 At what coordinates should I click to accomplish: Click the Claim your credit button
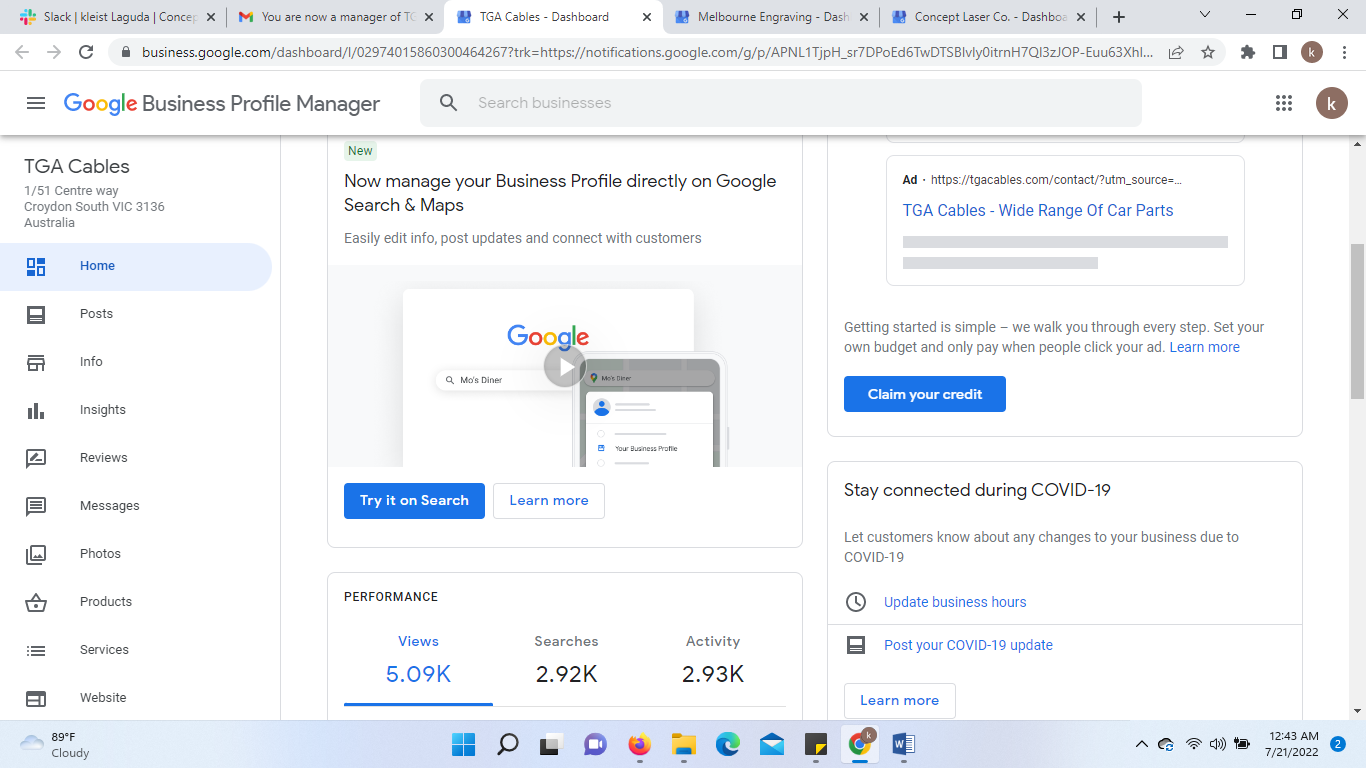click(925, 394)
